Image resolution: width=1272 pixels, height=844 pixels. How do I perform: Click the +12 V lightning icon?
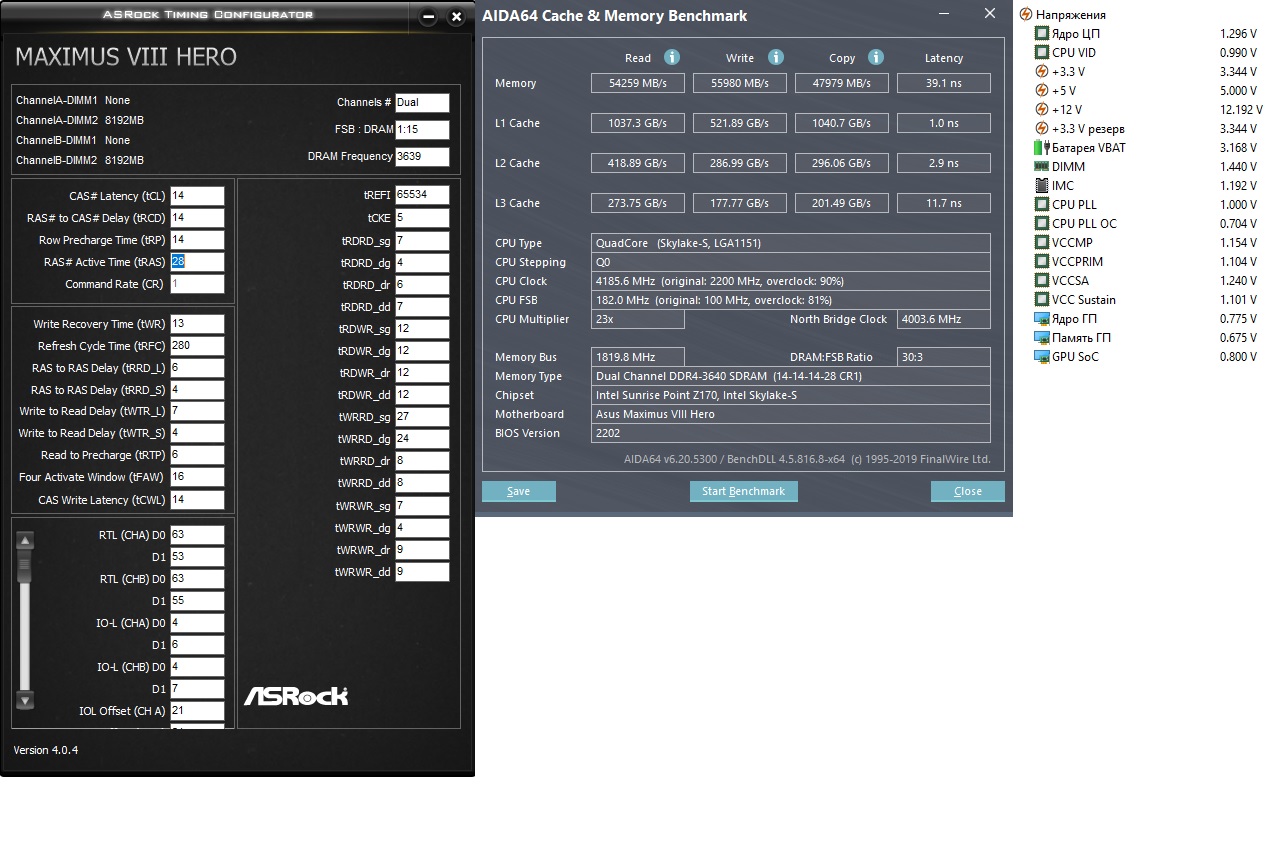1042,110
